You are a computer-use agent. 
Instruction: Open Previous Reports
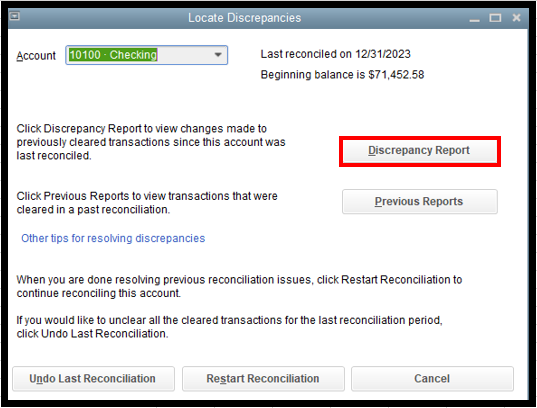[x=420, y=201]
